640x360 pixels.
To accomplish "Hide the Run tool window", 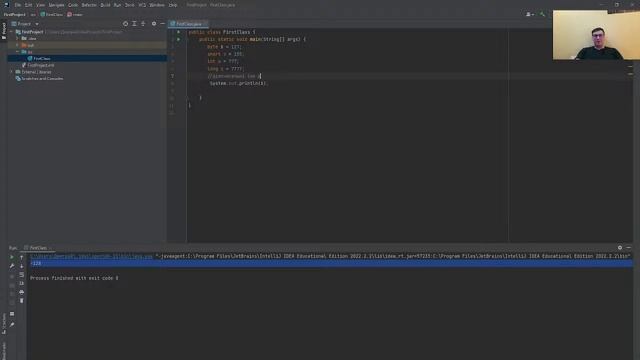I will pos(629,248).
